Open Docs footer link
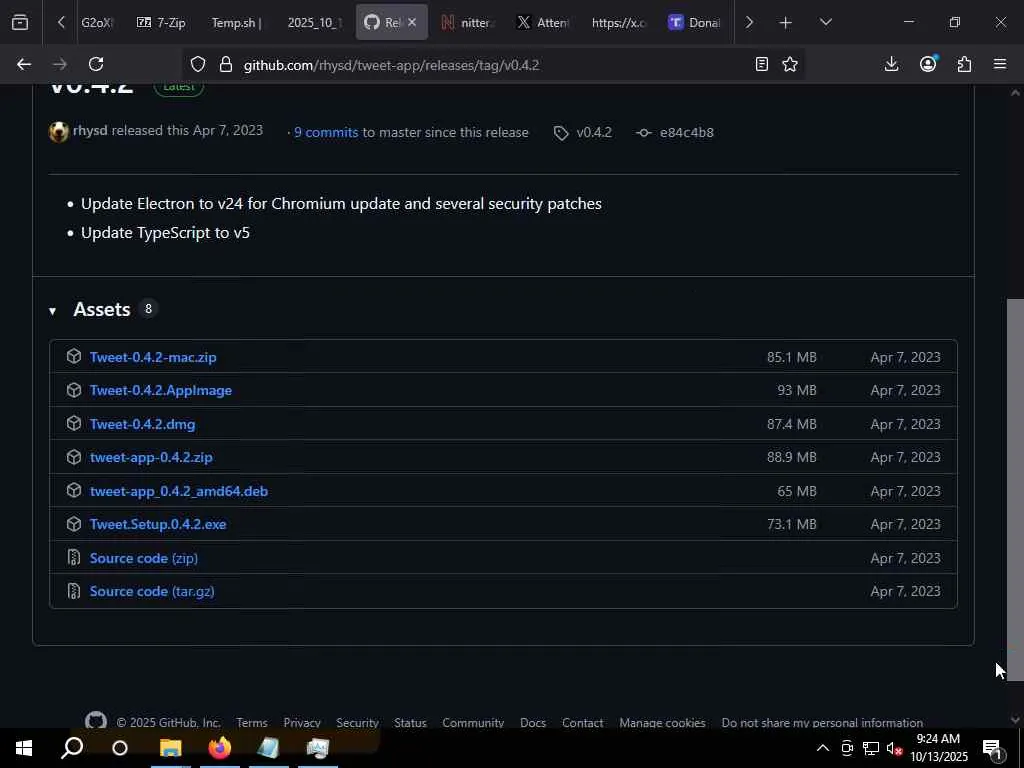 533,722
